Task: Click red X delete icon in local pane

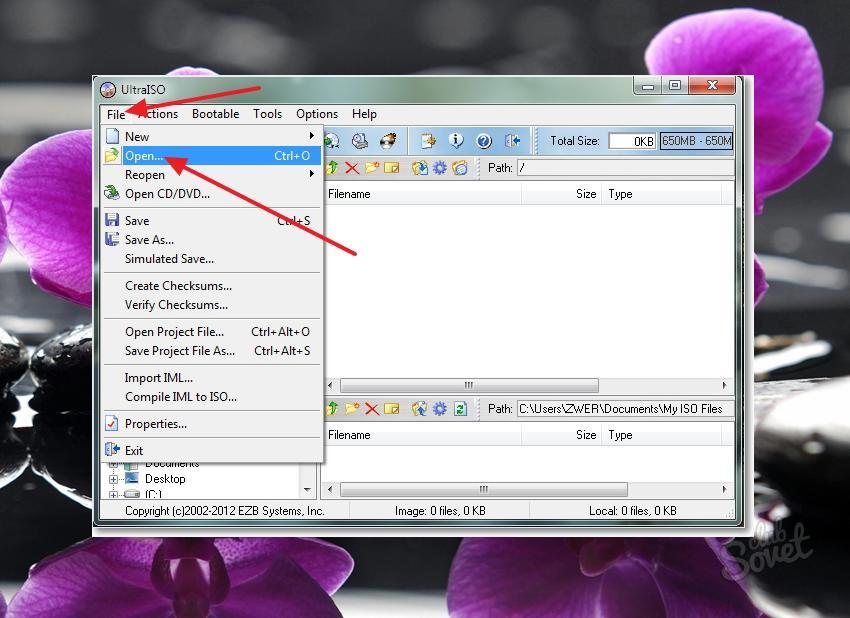Action: [372, 409]
